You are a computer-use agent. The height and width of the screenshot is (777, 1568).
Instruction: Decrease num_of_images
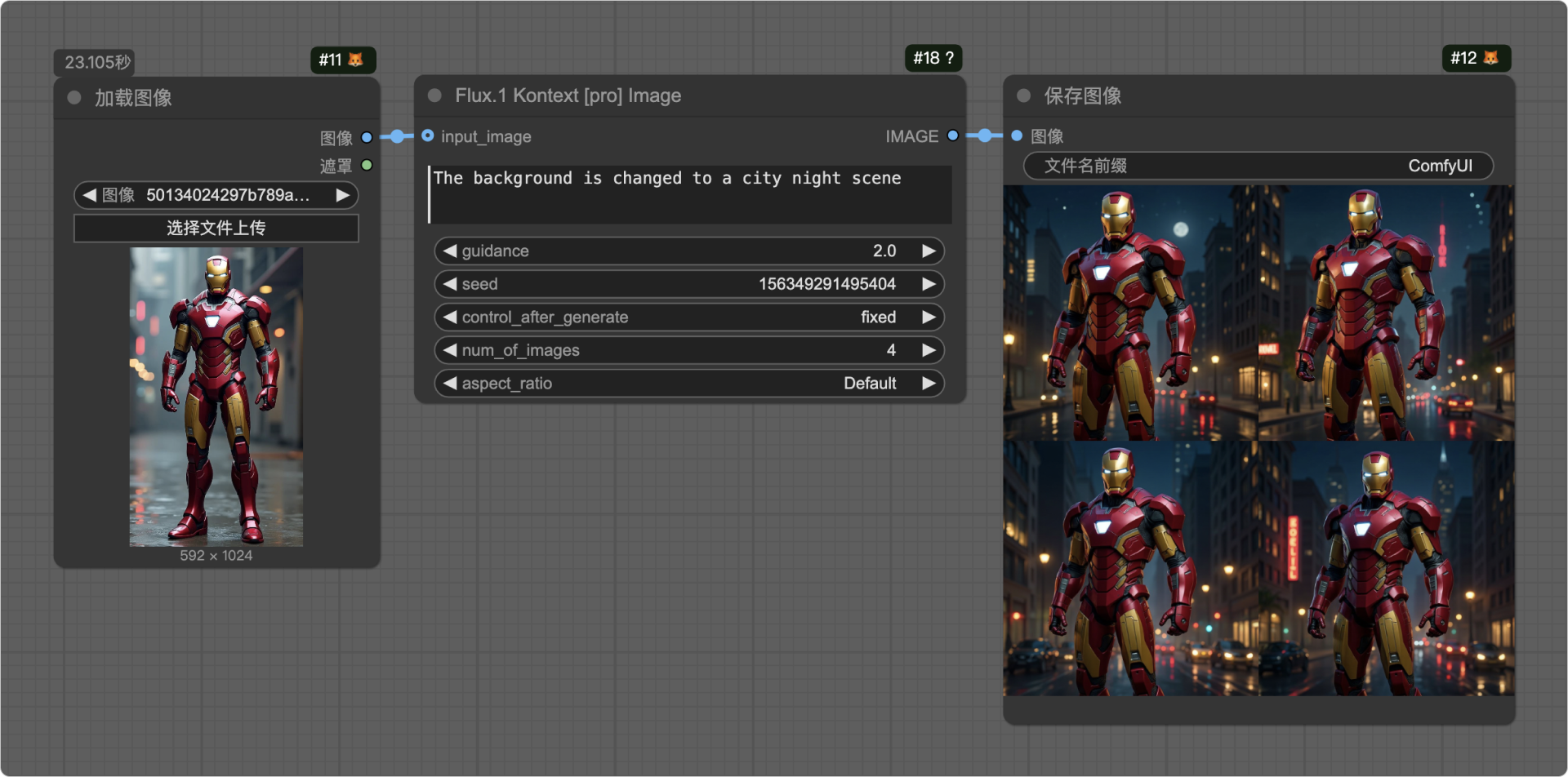point(449,350)
